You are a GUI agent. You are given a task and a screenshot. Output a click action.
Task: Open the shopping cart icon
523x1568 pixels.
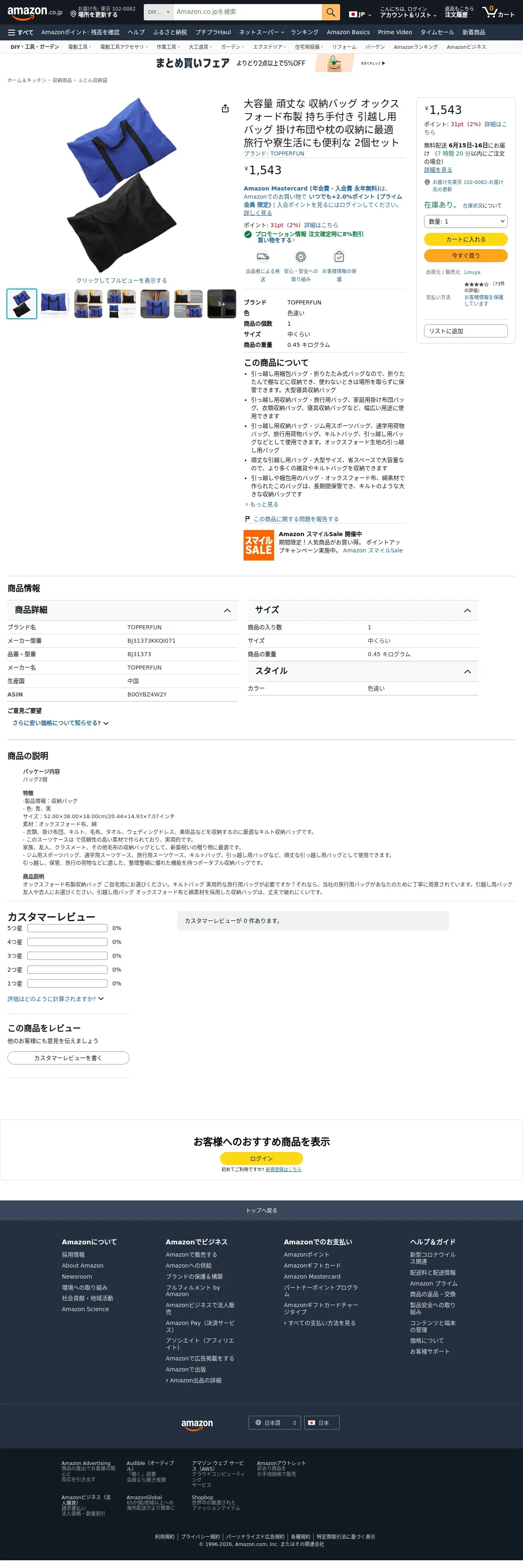point(498,11)
